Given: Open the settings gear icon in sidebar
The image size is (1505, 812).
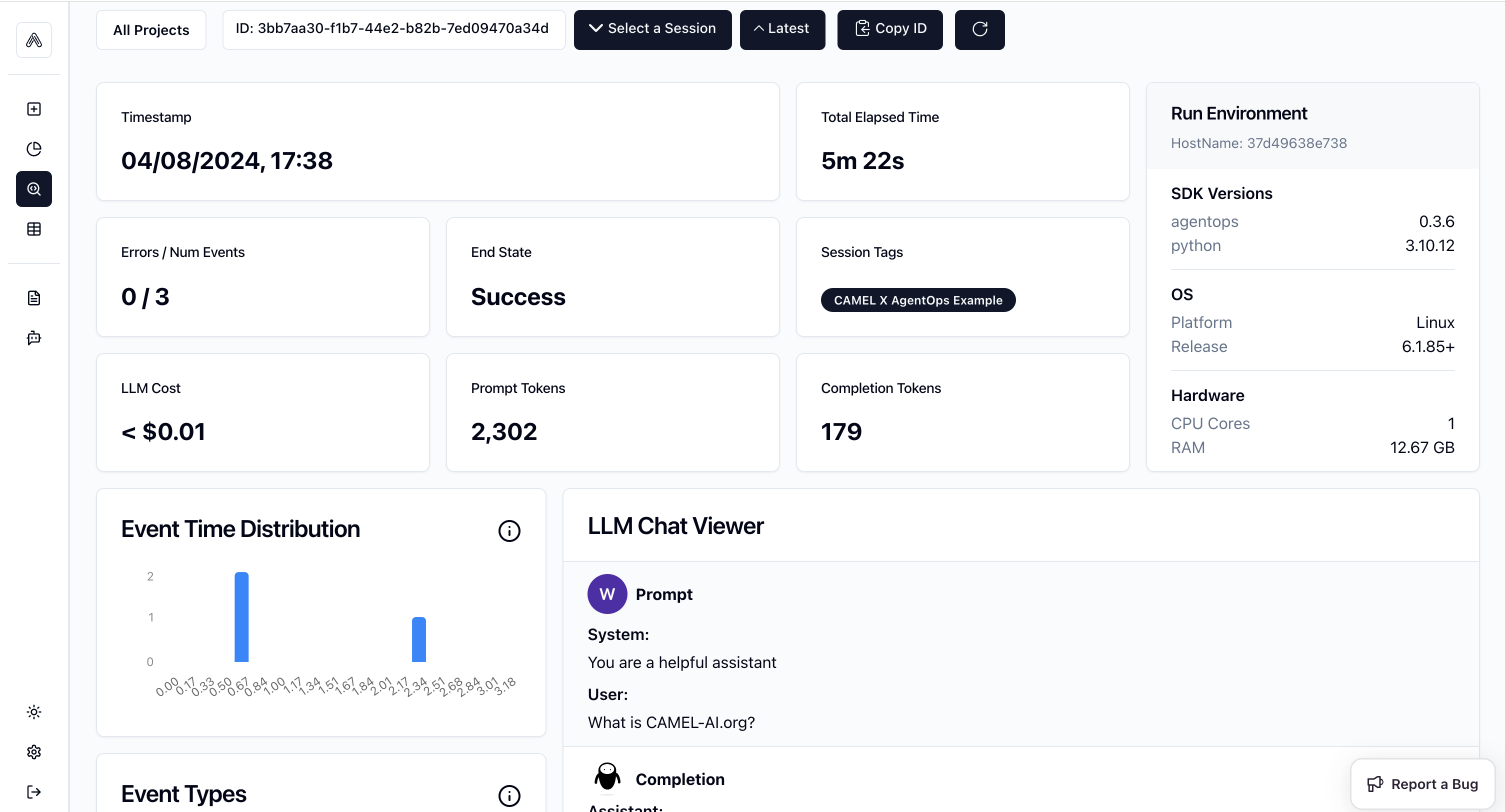Looking at the screenshot, I should 34,752.
